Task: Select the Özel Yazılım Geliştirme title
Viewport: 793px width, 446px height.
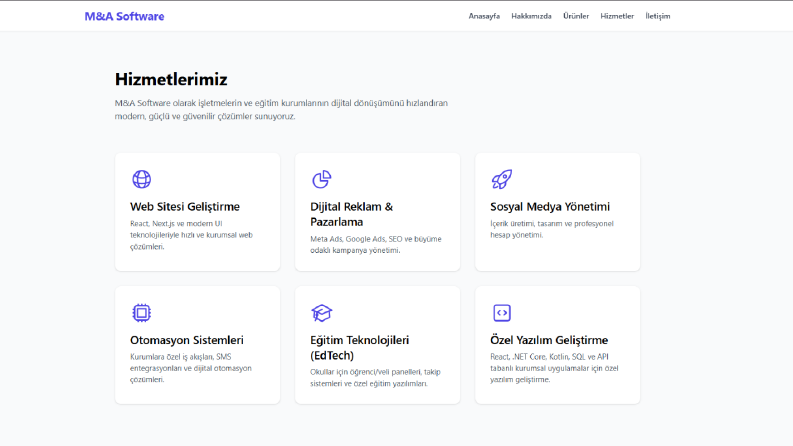Action: point(549,340)
